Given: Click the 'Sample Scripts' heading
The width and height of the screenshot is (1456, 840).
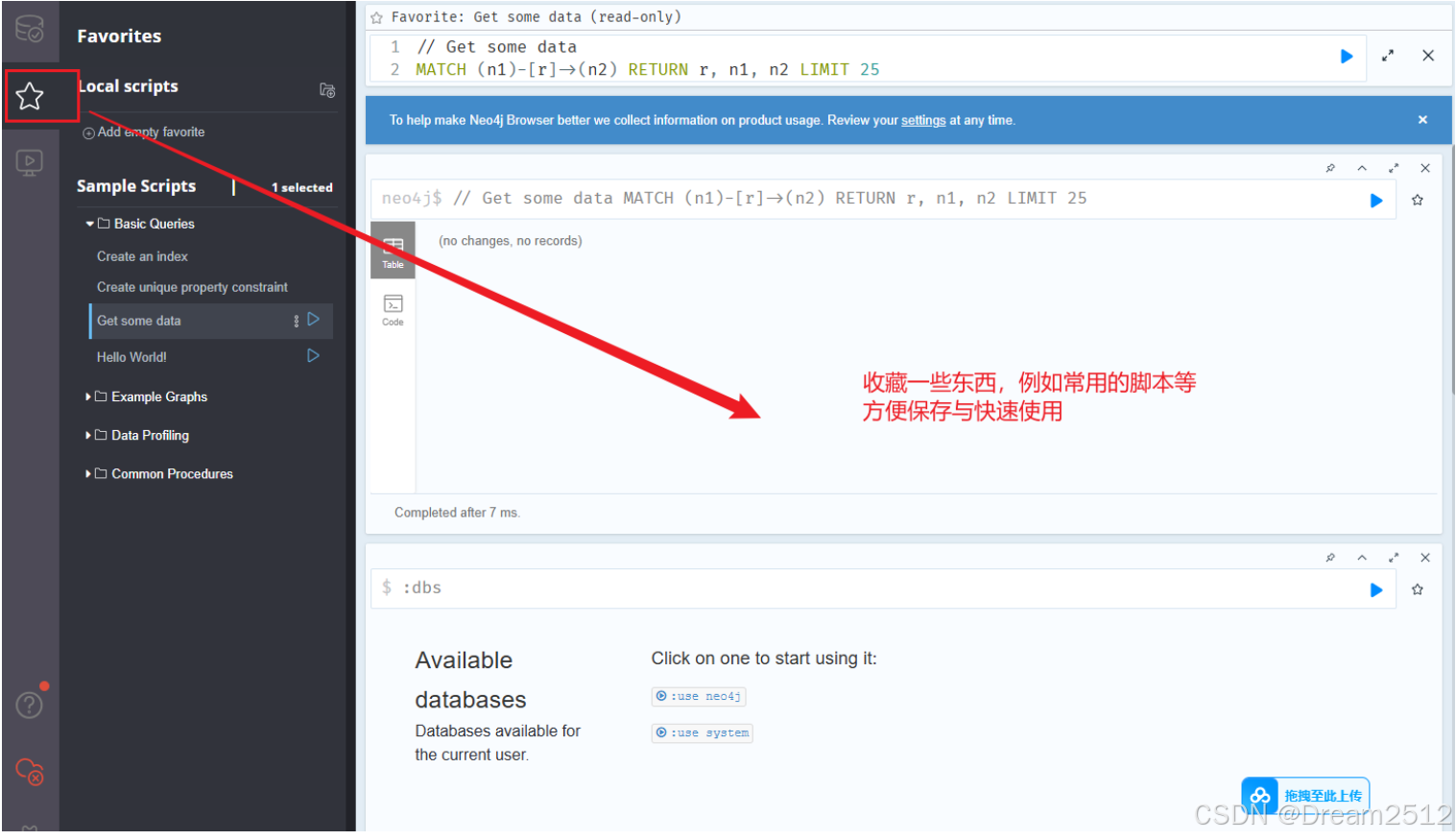Looking at the screenshot, I should (x=136, y=186).
